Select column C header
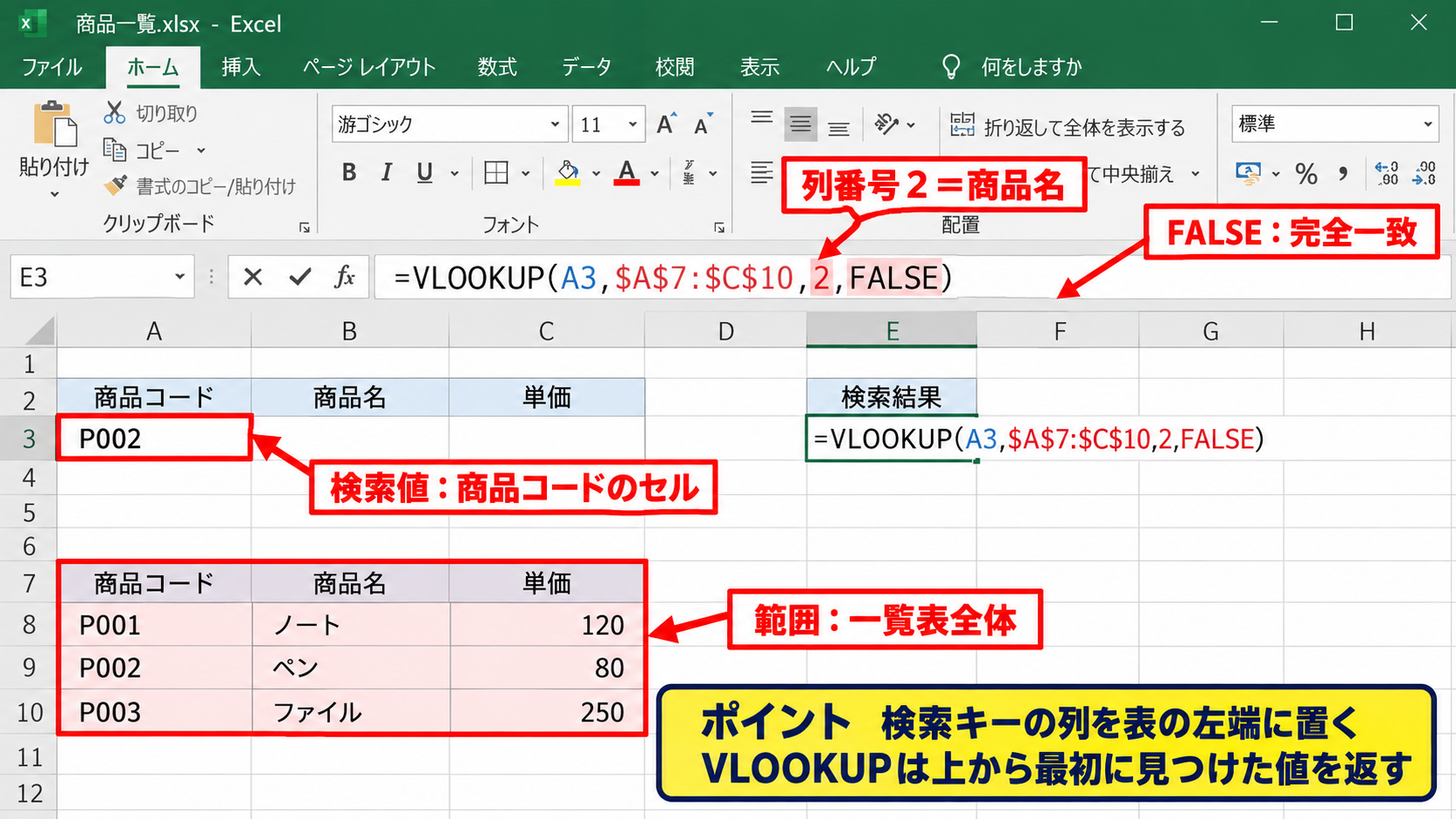The width and height of the screenshot is (1456, 819). 547,331
